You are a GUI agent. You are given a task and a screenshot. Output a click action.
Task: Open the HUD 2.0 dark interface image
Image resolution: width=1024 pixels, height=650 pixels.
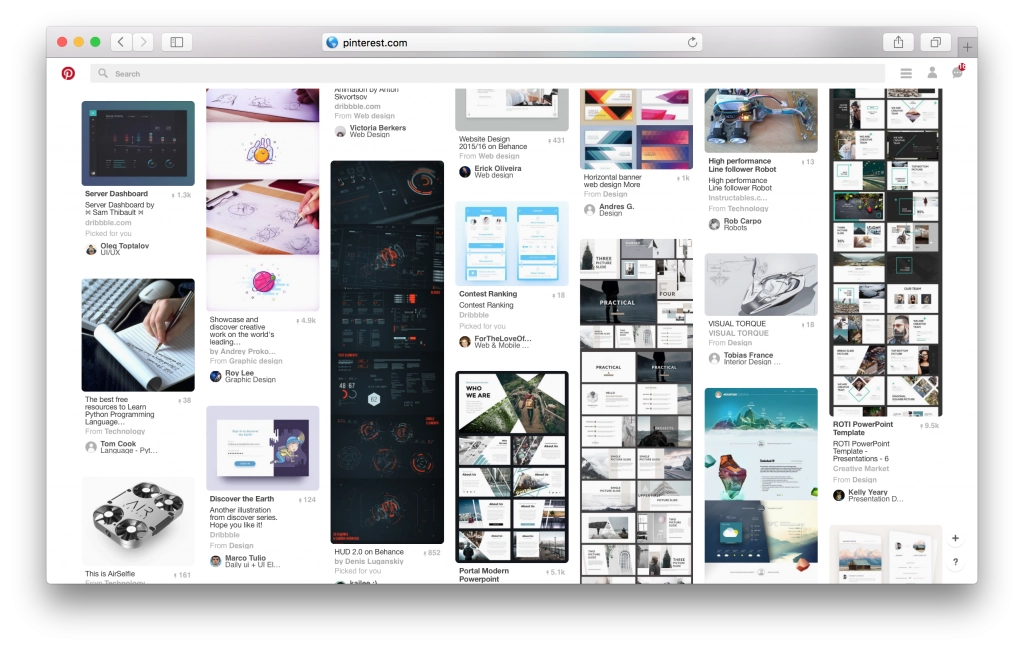pyautogui.click(x=387, y=352)
